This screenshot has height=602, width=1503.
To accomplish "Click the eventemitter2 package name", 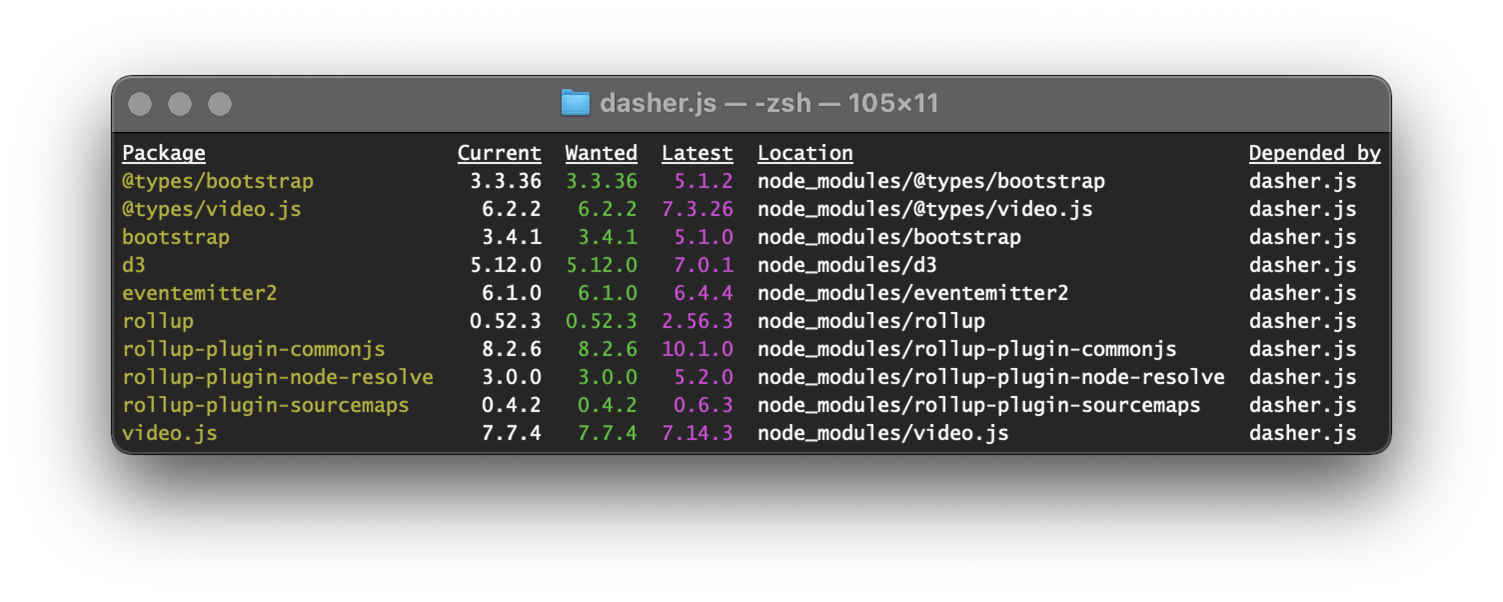I will [x=200, y=293].
